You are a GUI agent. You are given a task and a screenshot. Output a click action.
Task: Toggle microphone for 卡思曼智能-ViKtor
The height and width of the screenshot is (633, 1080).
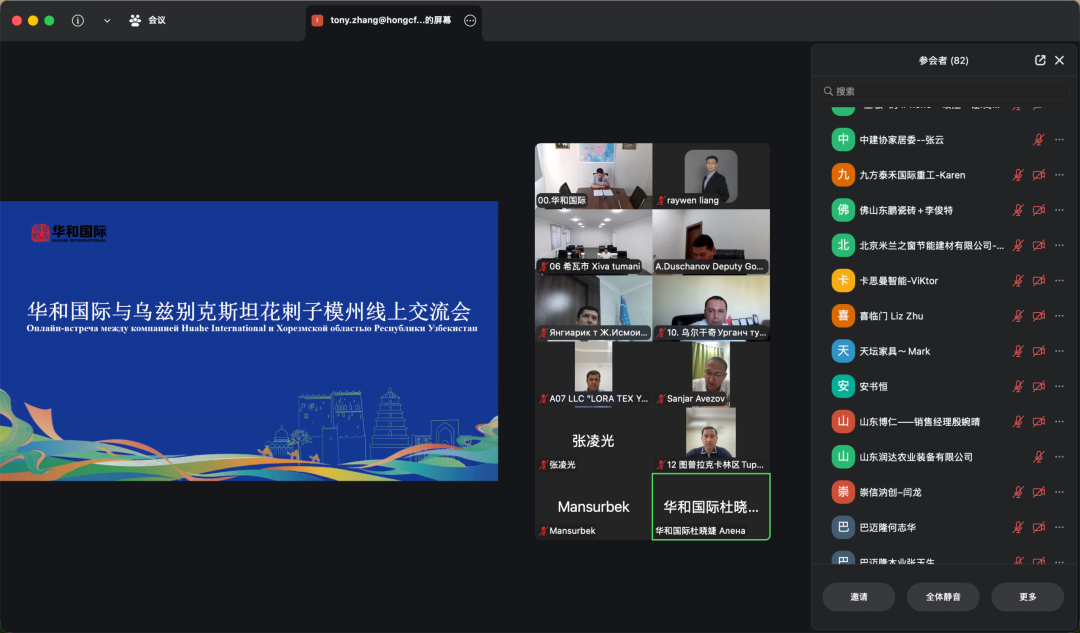(x=1018, y=280)
